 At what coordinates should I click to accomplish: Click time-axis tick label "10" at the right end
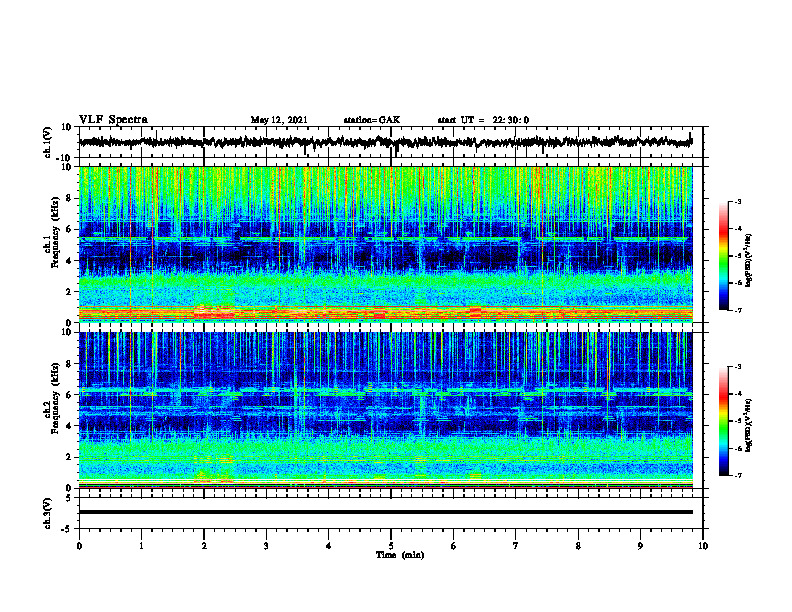coord(703,546)
